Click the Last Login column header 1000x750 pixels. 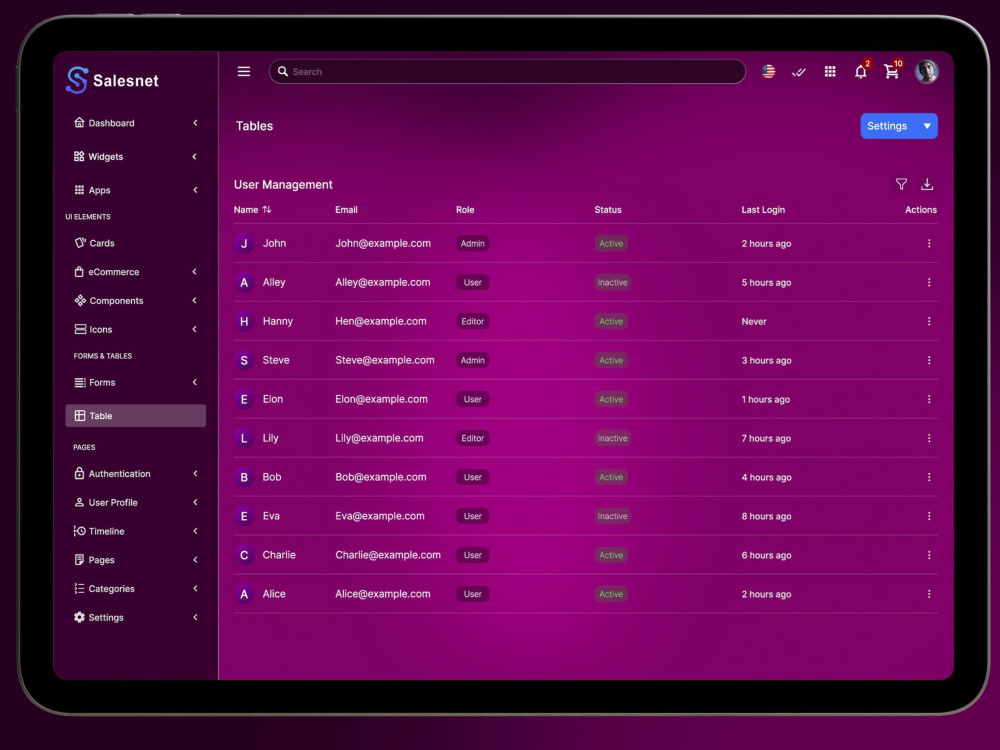tap(763, 209)
